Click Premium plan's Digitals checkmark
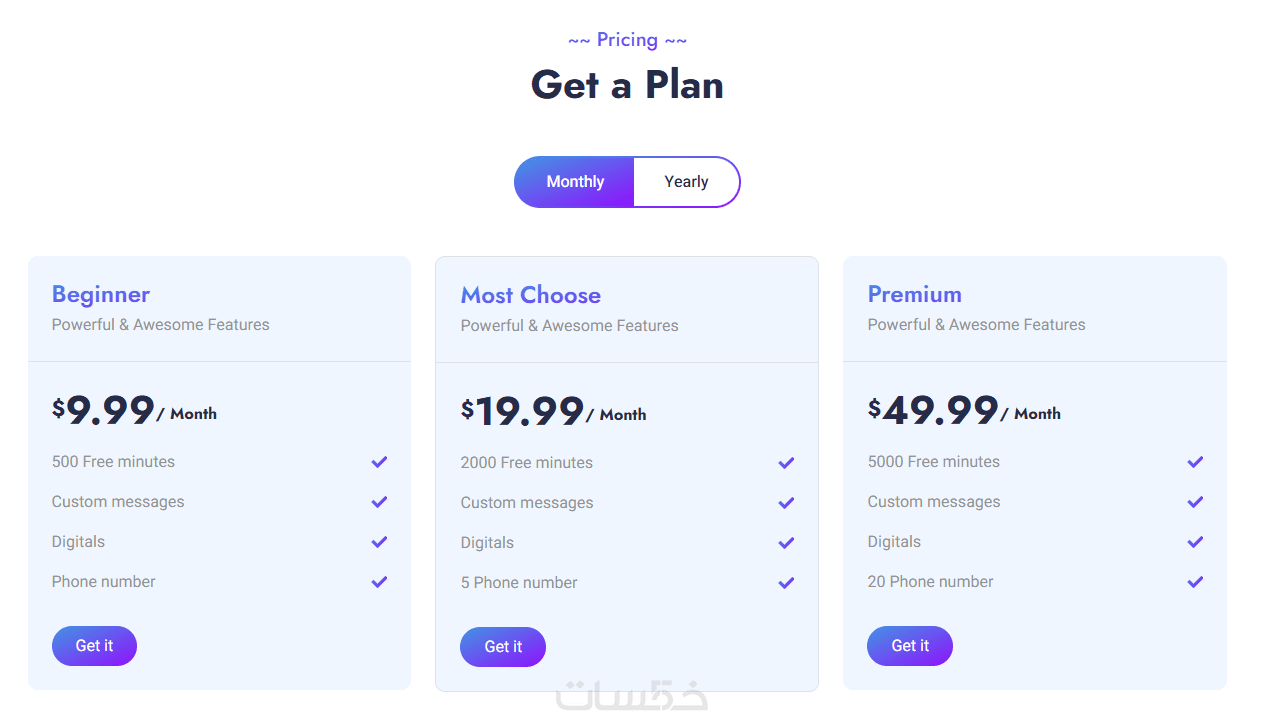 point(1195,542)
